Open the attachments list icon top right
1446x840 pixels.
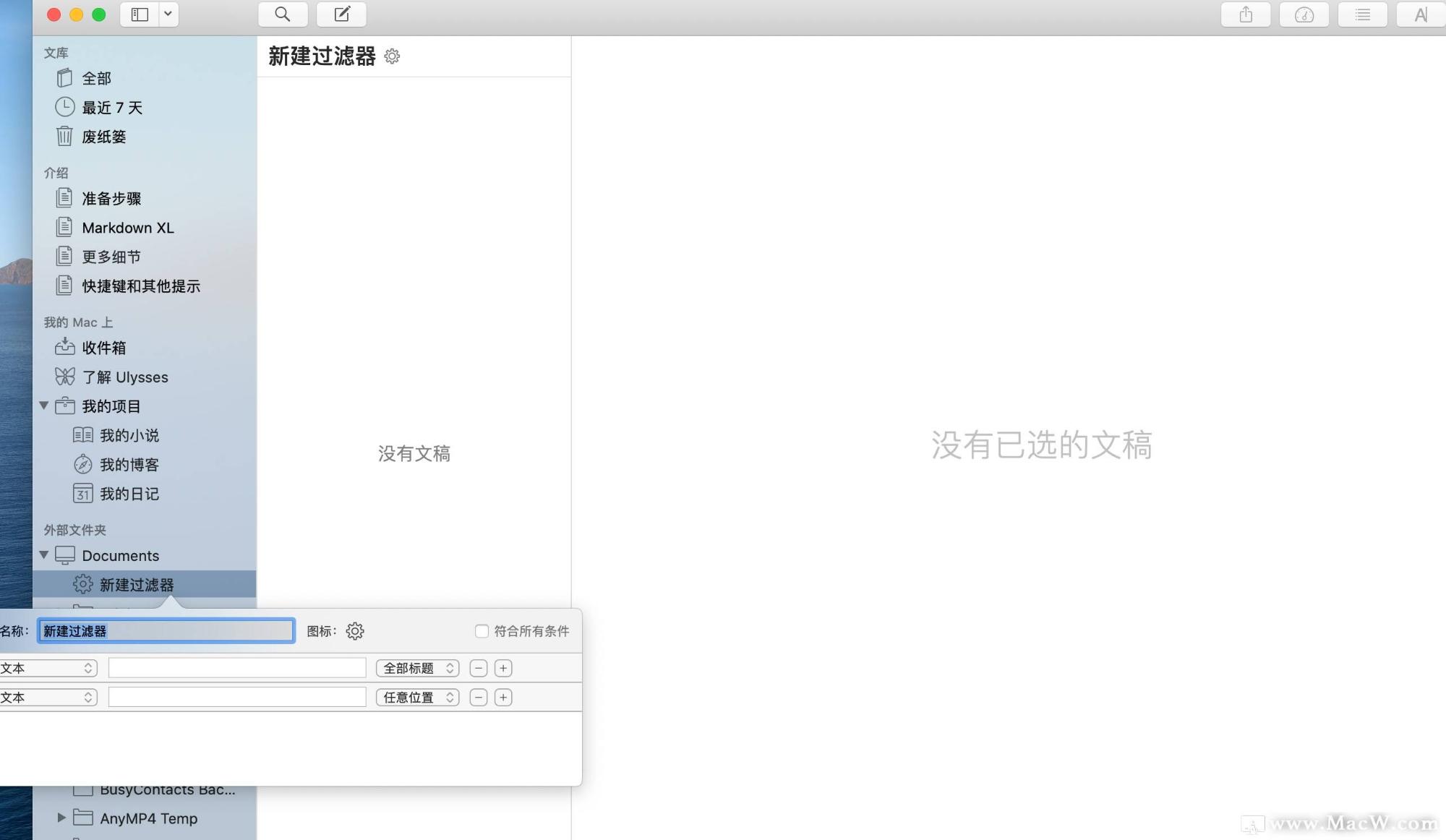pos(1362,14)
